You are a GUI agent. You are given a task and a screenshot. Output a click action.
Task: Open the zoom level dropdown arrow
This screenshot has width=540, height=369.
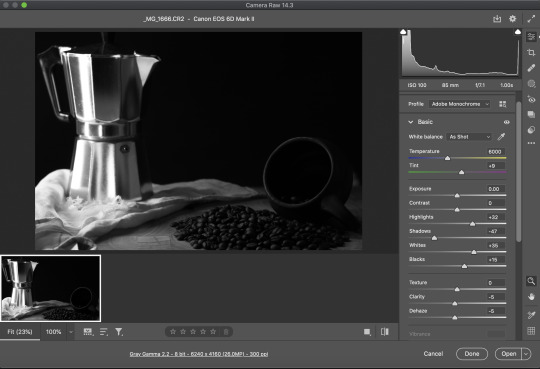tap(71, 332)
